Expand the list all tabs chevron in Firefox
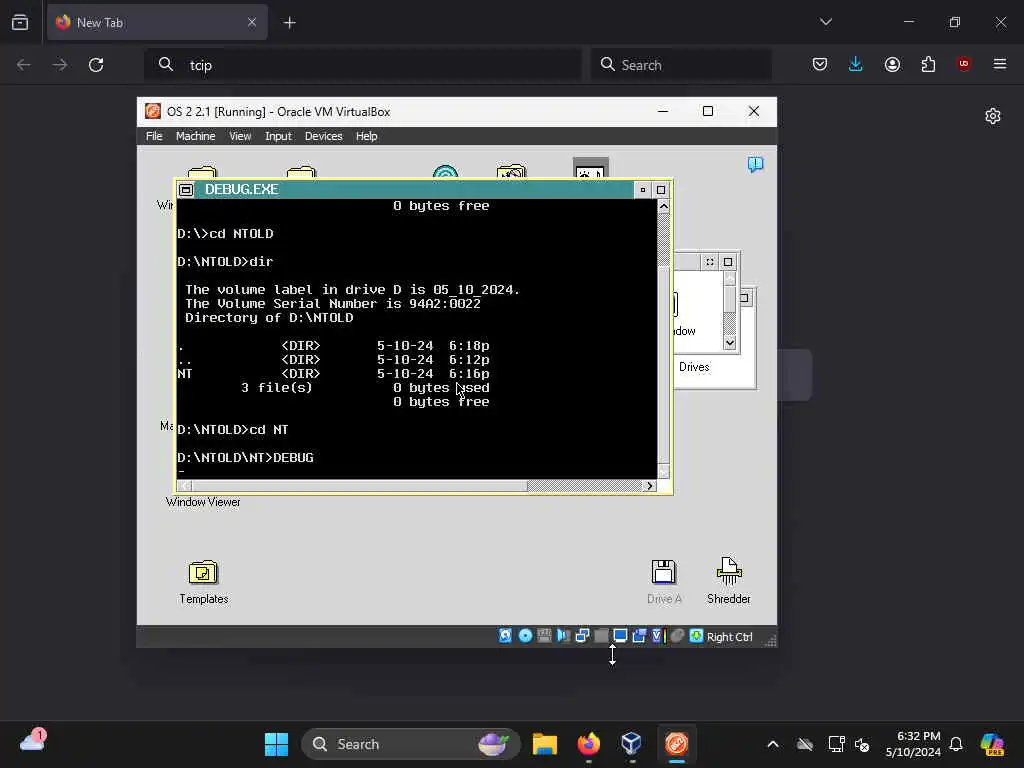This screenshot has height=768, width=1024. (x=825, y=22)
